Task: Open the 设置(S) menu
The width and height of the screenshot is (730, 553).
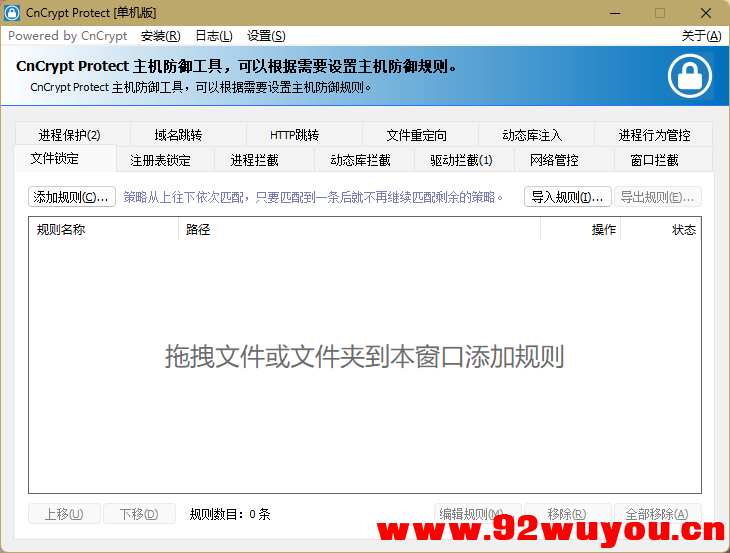Action: 265,36
